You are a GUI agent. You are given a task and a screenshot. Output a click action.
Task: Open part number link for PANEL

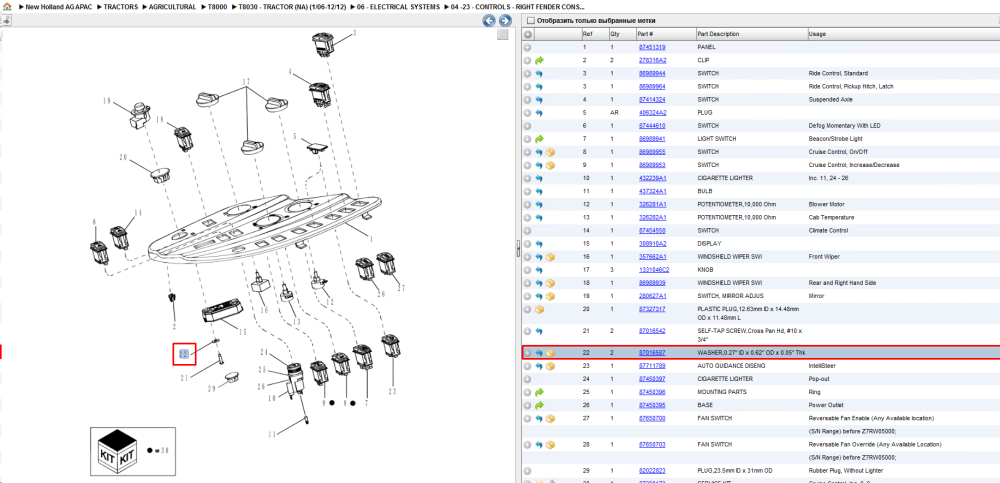652,47
